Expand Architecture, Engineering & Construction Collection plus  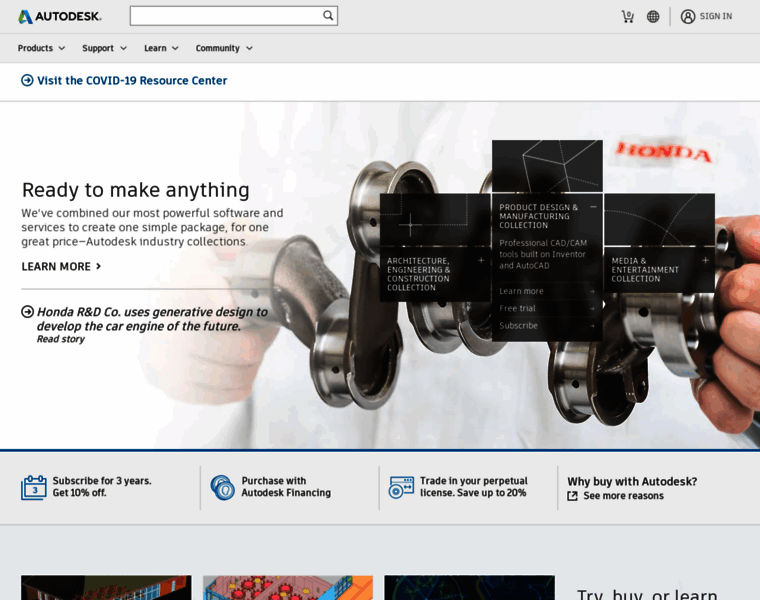[x=481, y=260]
